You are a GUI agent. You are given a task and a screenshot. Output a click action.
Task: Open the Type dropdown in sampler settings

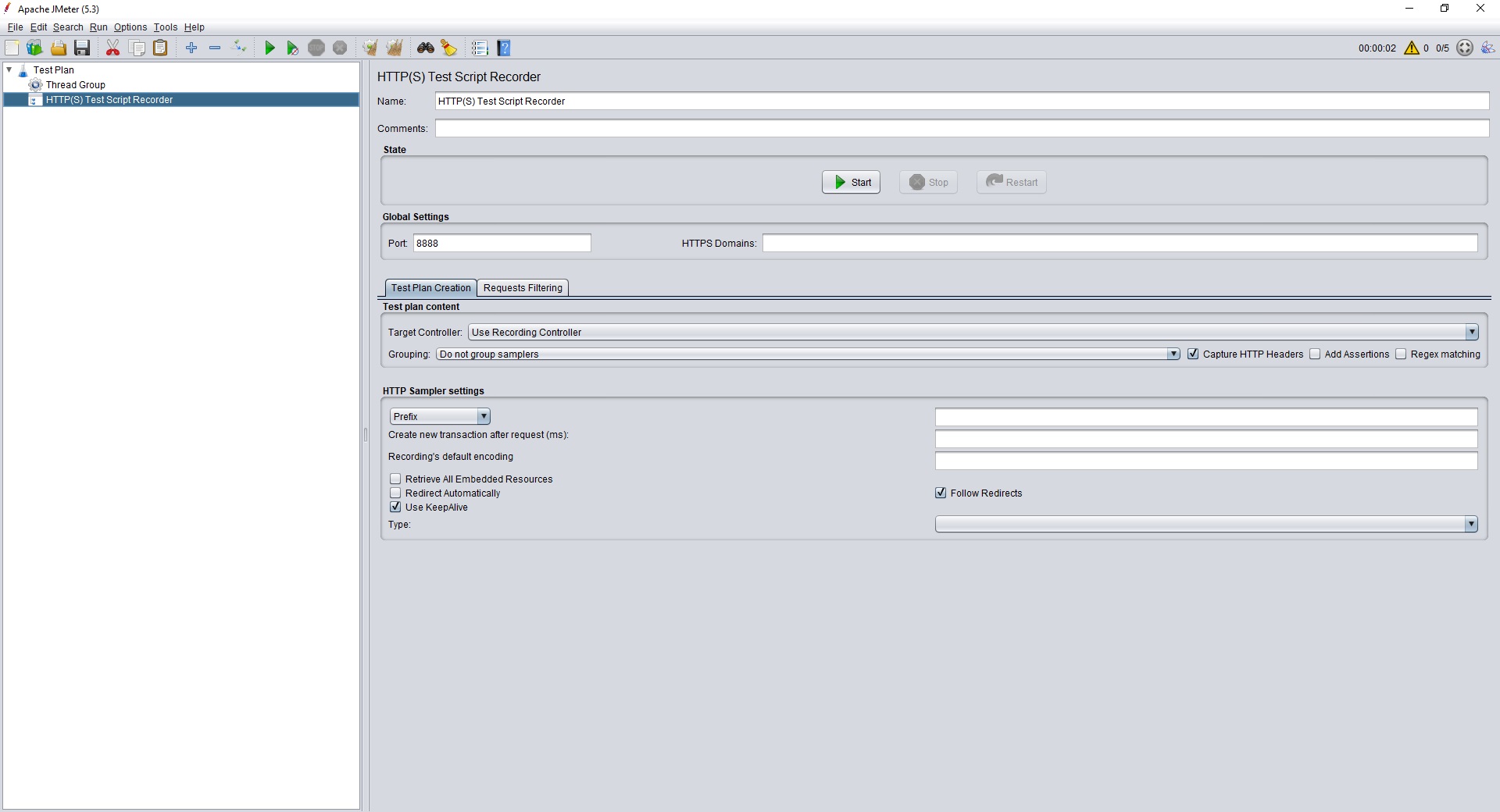[1206, 525]
